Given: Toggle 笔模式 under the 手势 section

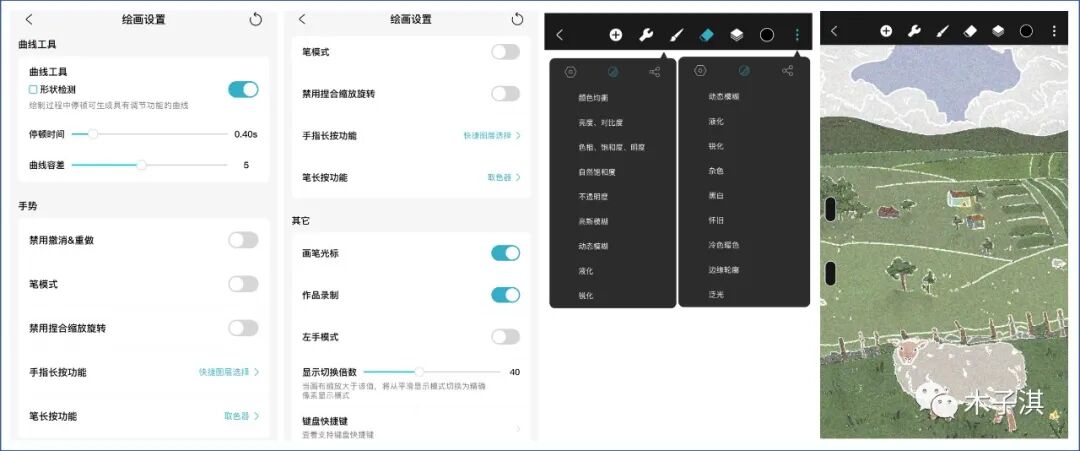Looking at the screenshot, I should tap(243, 284).
